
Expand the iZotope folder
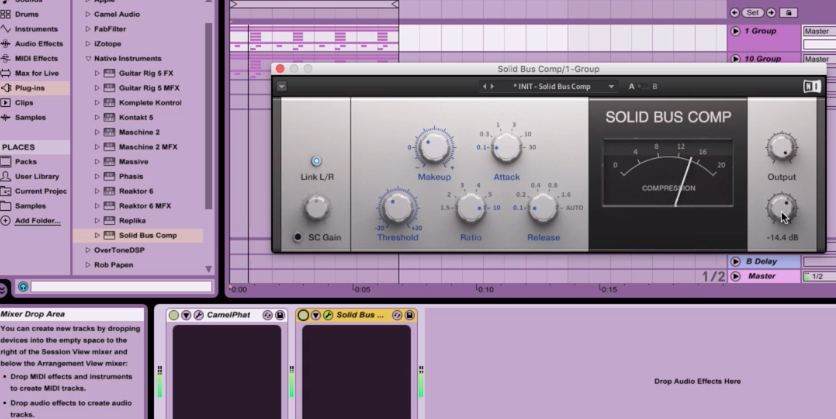[x=88, y=44]
